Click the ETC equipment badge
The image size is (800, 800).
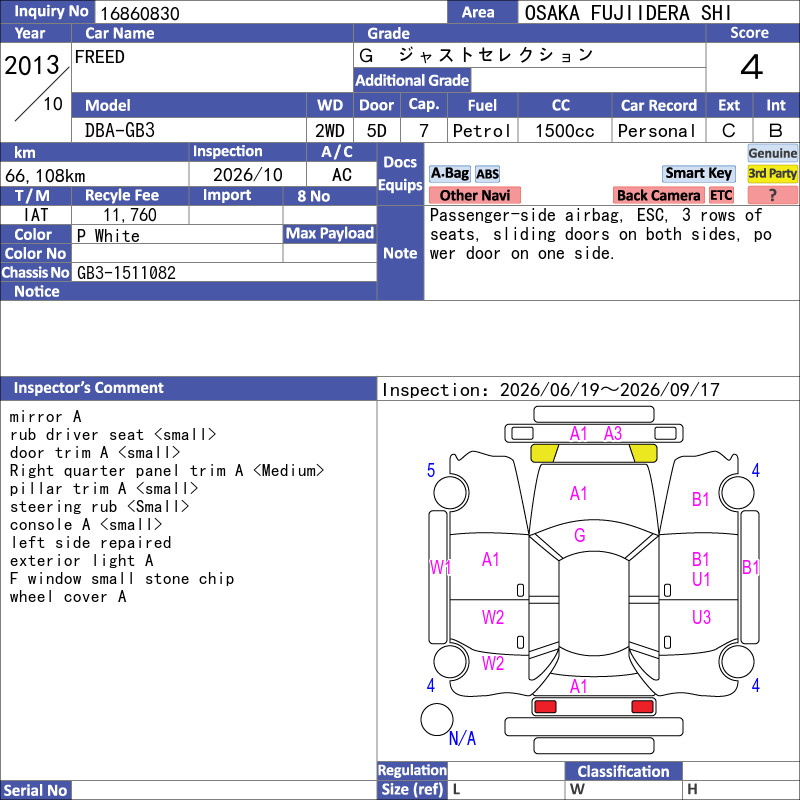[721, 195]
